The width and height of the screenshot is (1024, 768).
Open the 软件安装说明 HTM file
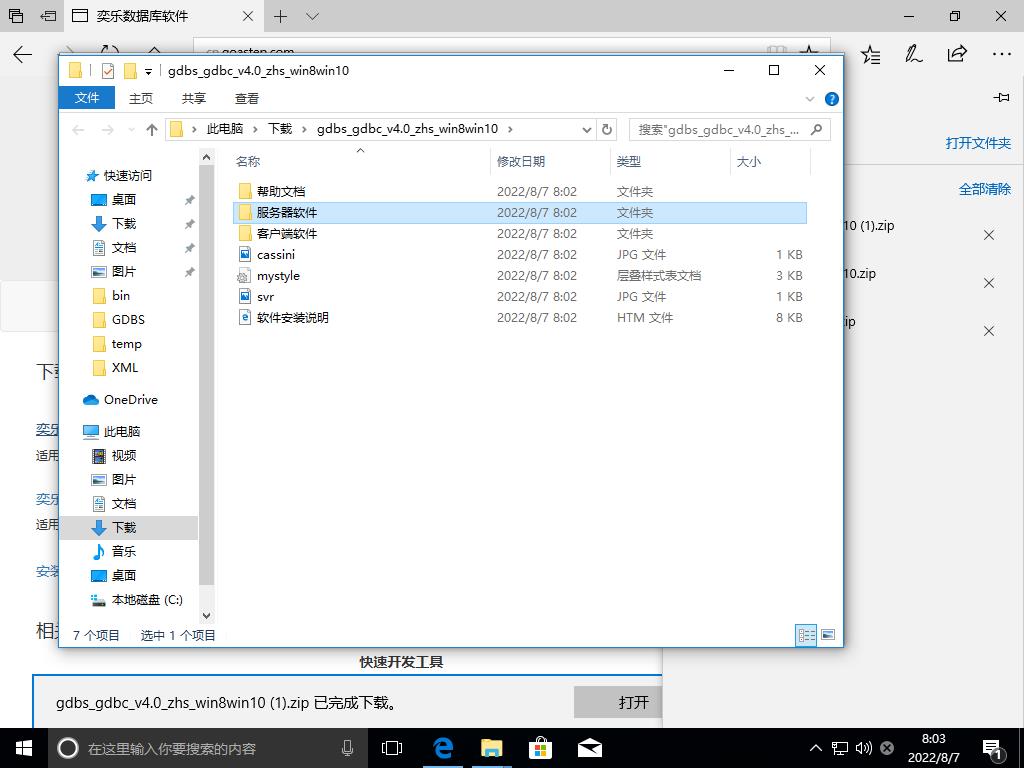[x=292, y=318]
